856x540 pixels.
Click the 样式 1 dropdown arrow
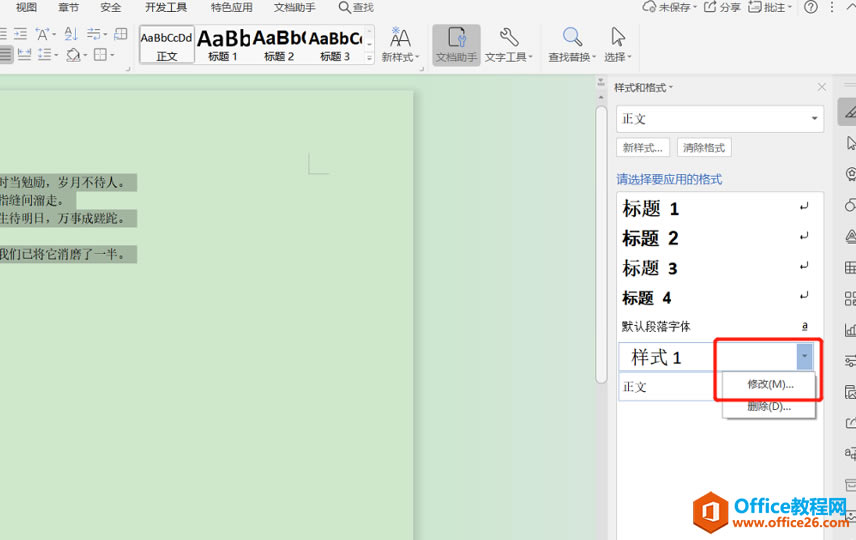click(804, 357)
